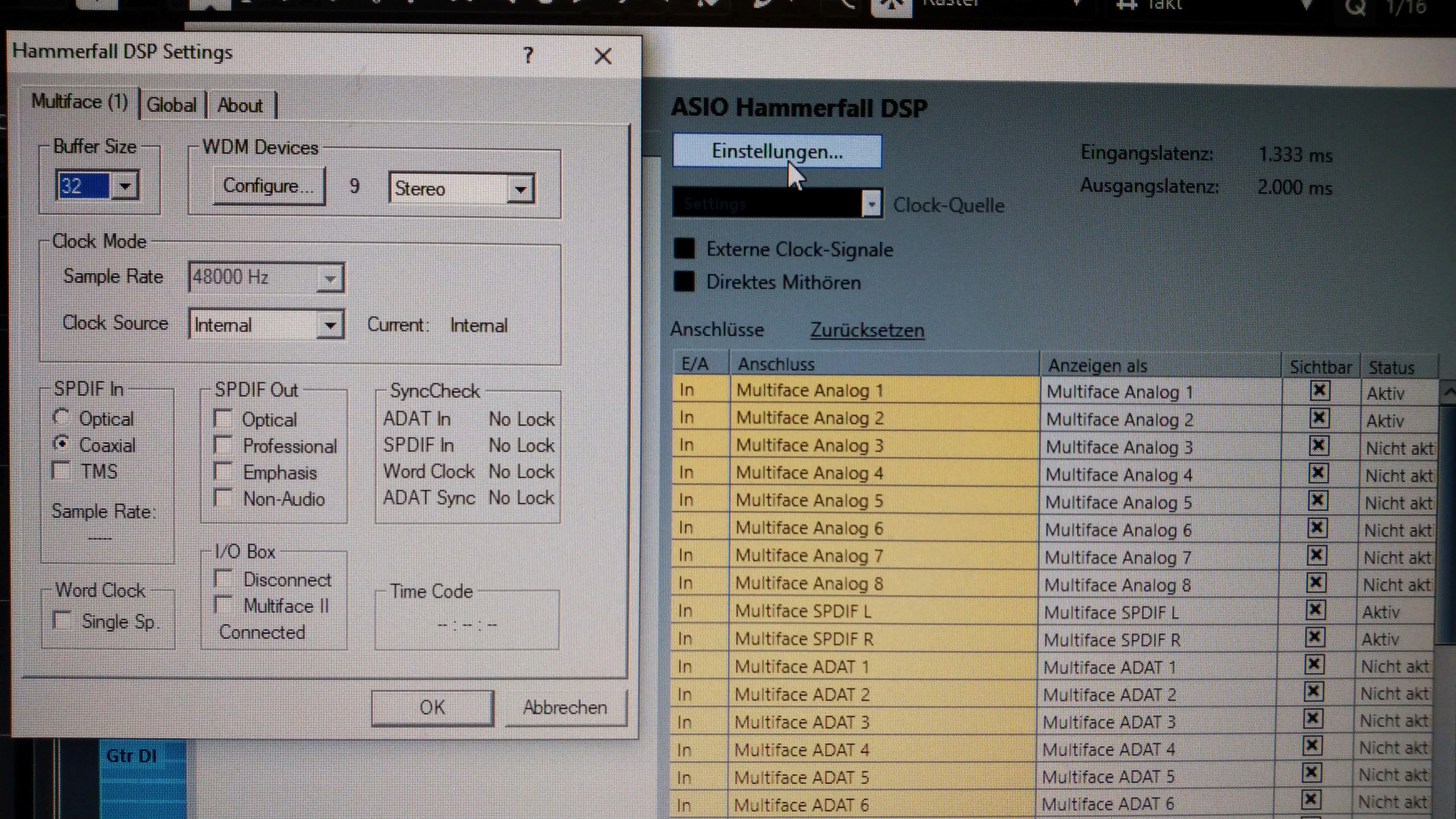Switch to the Global tab

[171, 105]
